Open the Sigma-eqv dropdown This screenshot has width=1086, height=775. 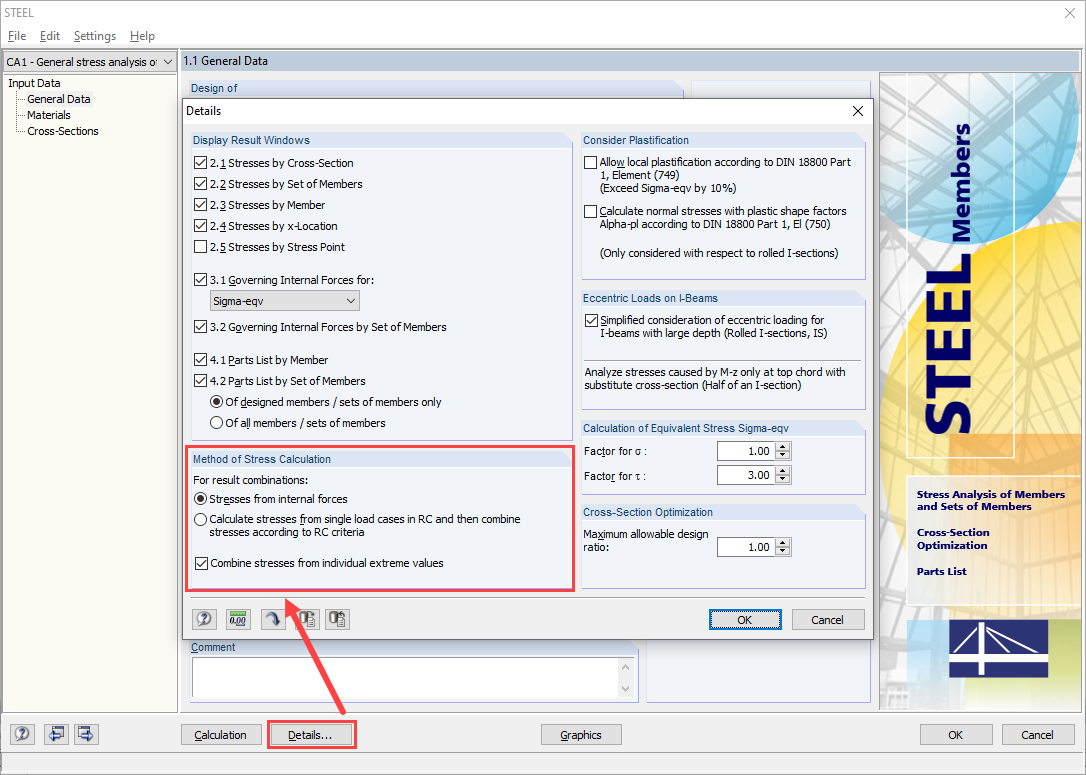point(285,301)
